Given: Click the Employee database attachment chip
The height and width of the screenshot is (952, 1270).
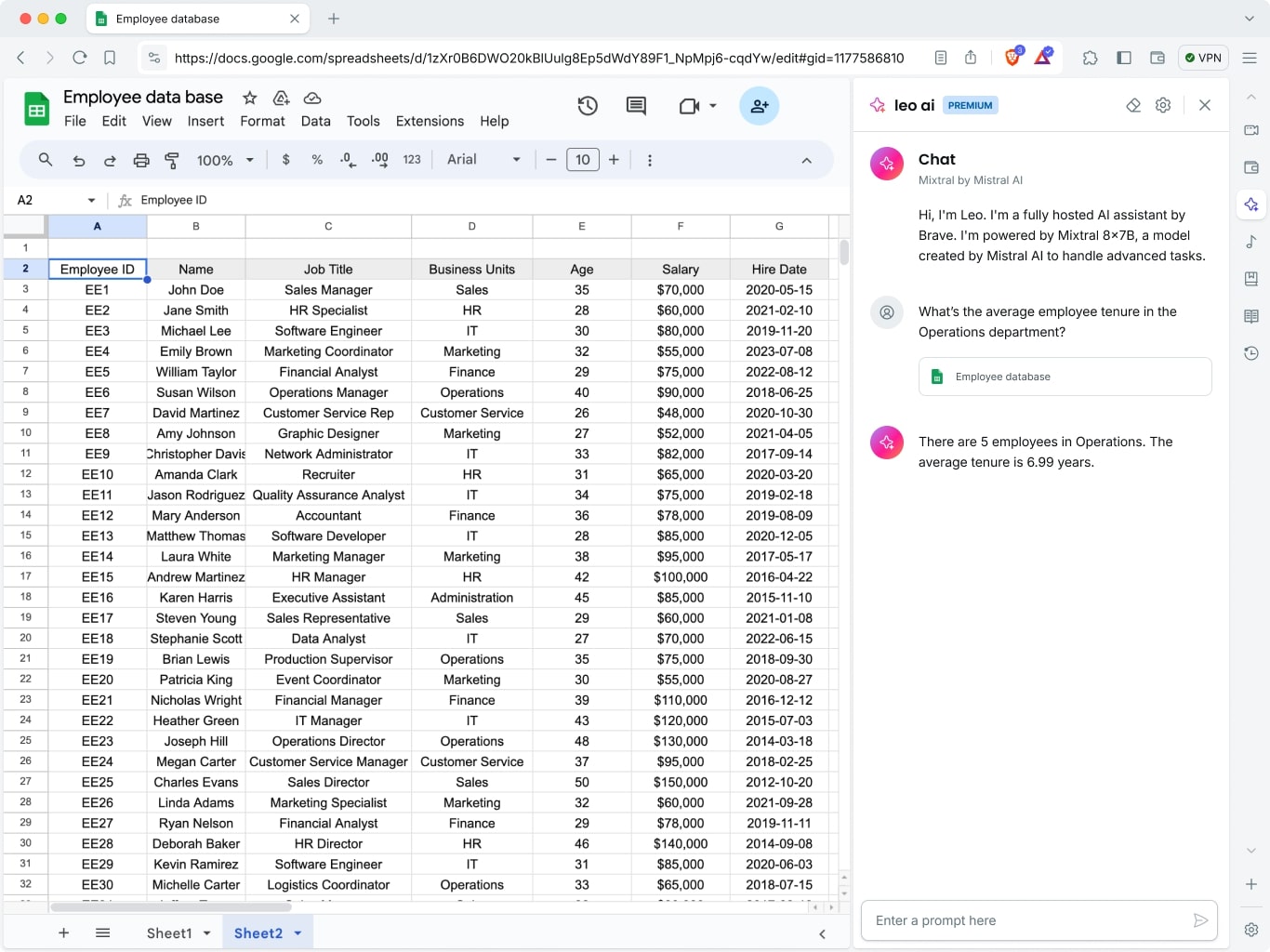Looking at the screenshot, I should tap(1065, 377).
